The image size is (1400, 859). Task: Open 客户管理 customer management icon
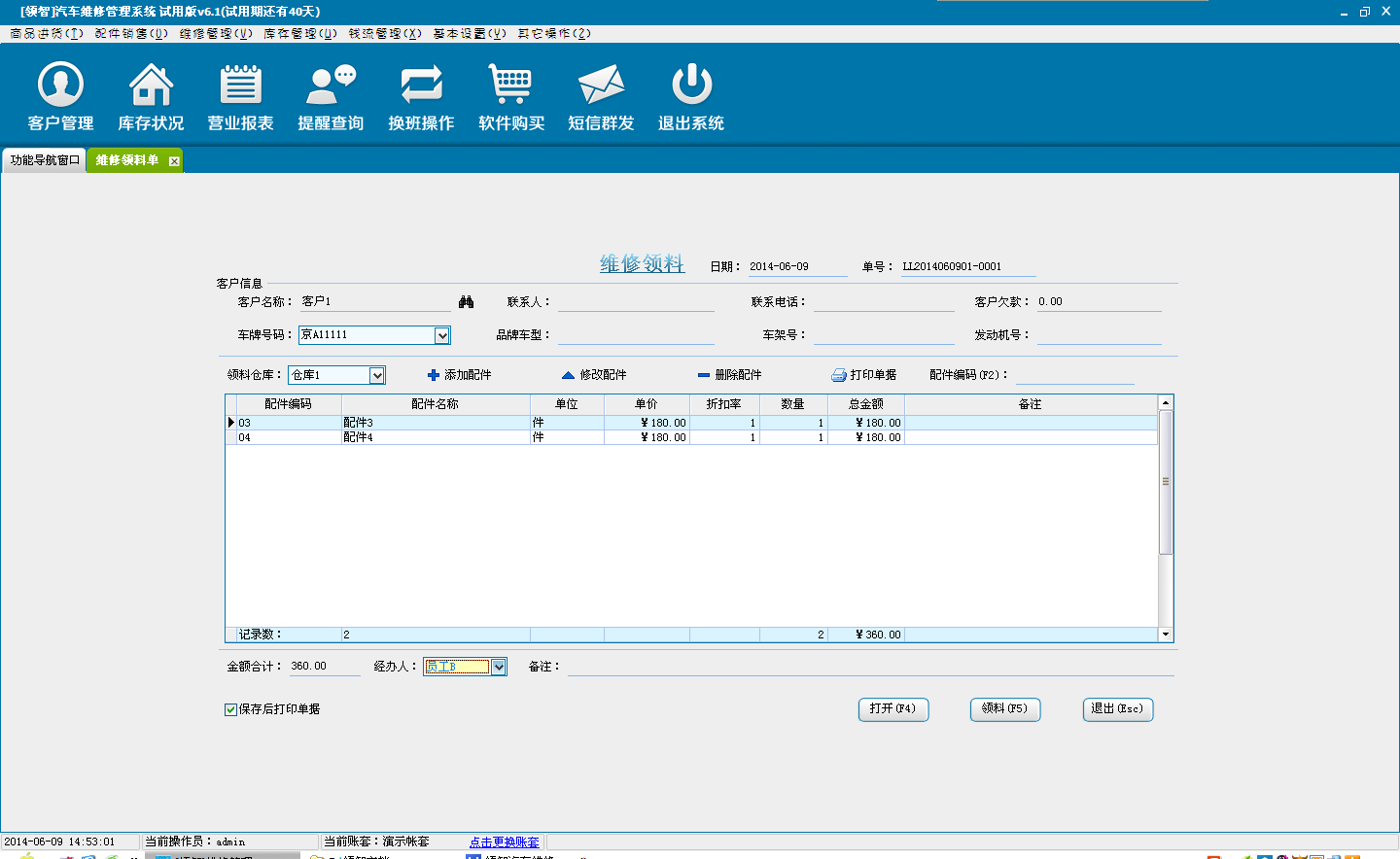60,86
